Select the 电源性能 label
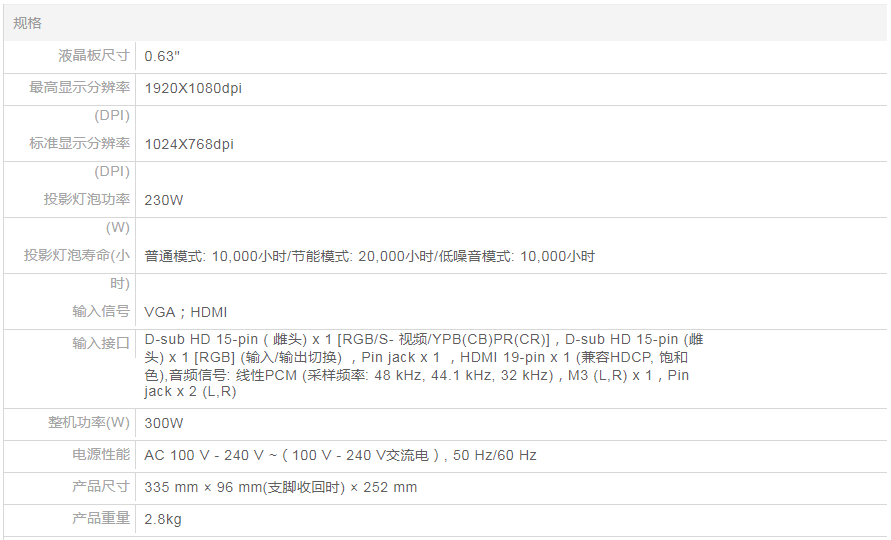 click(101, 455)
